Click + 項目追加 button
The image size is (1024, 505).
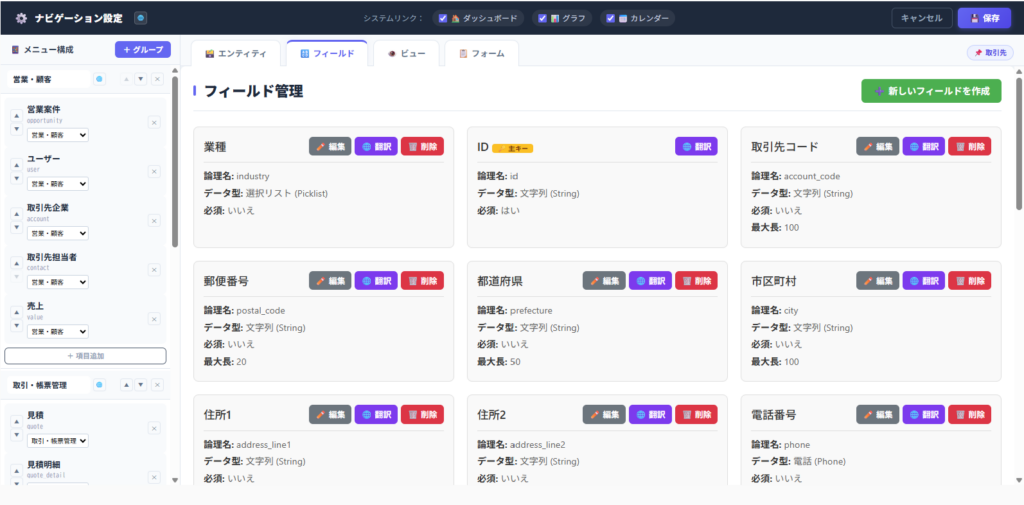pyautogui.click(x=86, y=356)
